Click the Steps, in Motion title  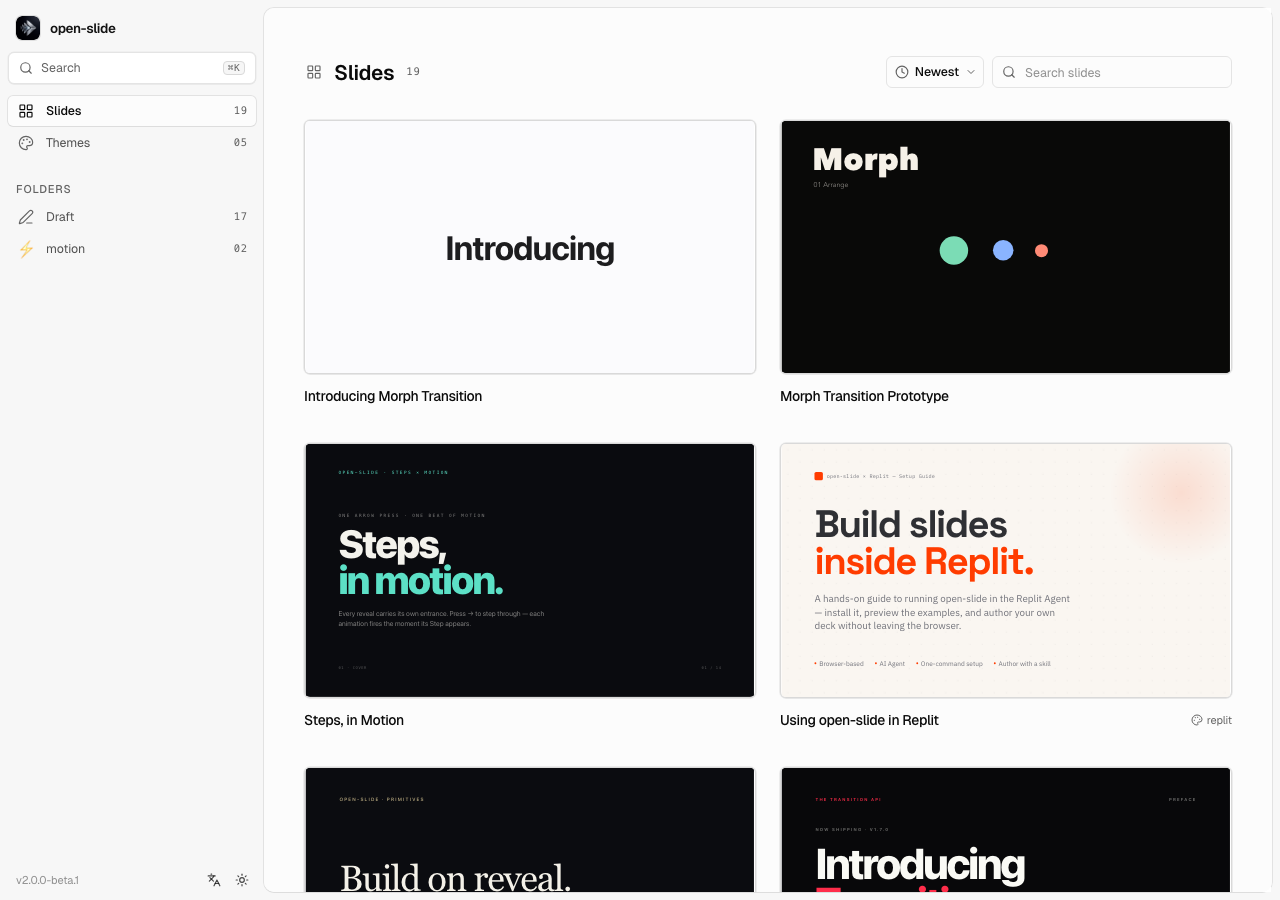(354, 720)
